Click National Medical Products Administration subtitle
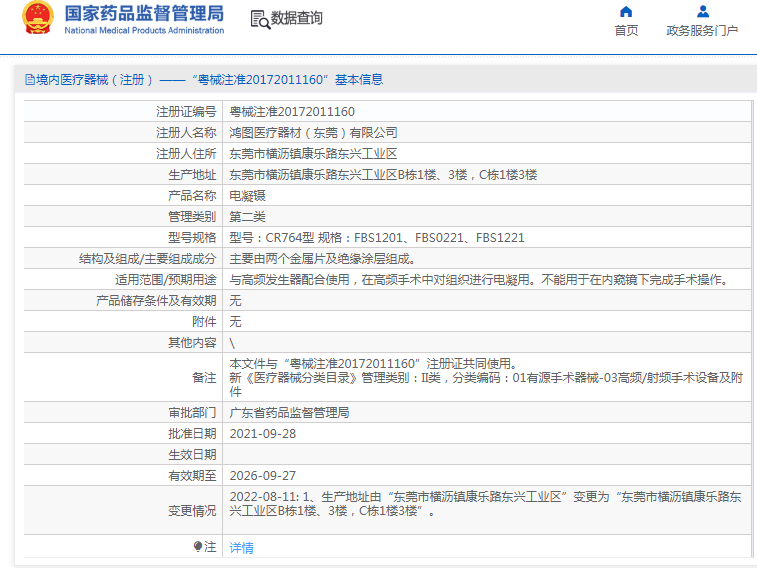This screenshot has height=568, width=757. coord(144,30)
